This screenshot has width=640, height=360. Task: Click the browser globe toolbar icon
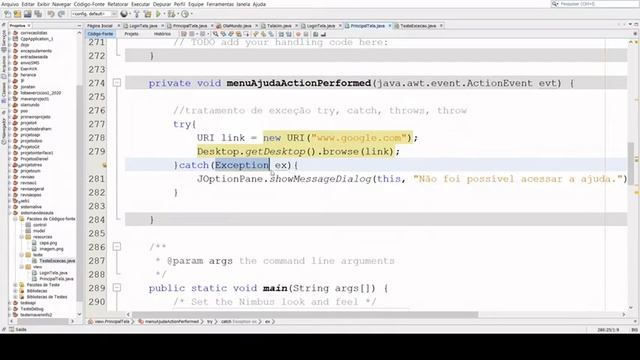124,14
